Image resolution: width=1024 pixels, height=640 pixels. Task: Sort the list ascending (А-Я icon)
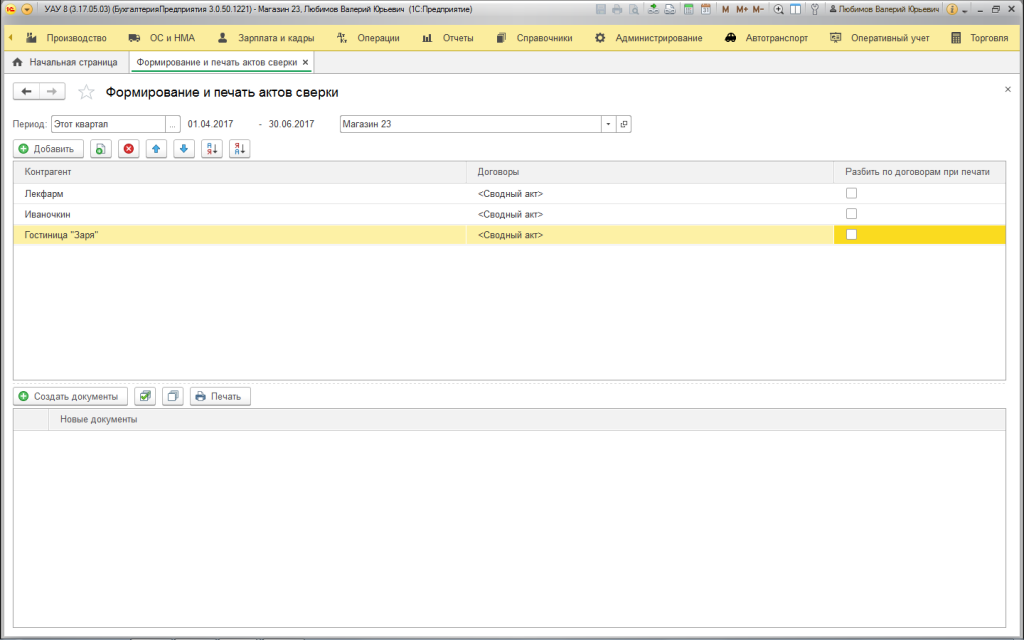click(x=212, y=149)
